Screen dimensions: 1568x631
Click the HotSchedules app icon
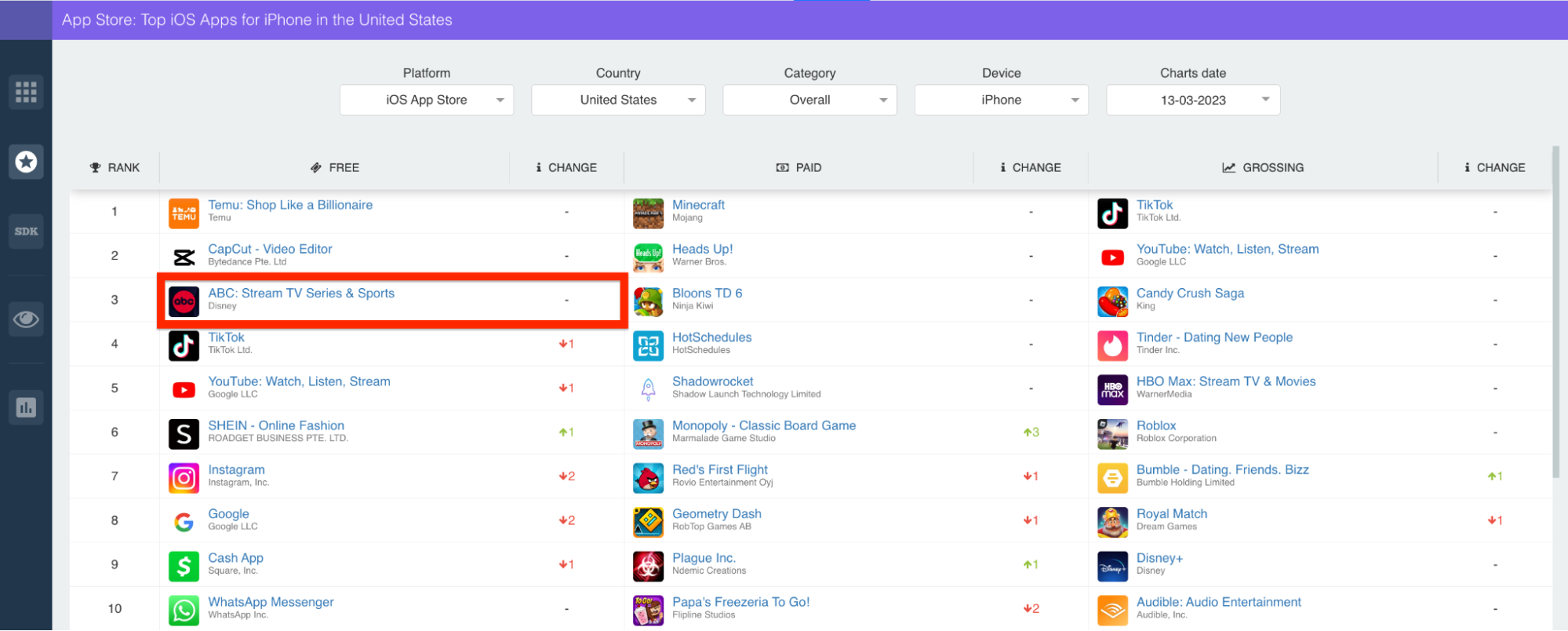[648, 345]
